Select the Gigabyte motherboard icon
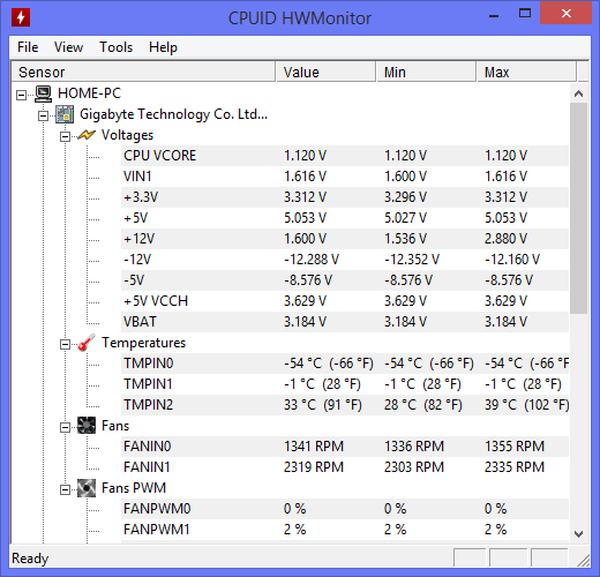 click(x=65, y=114)
